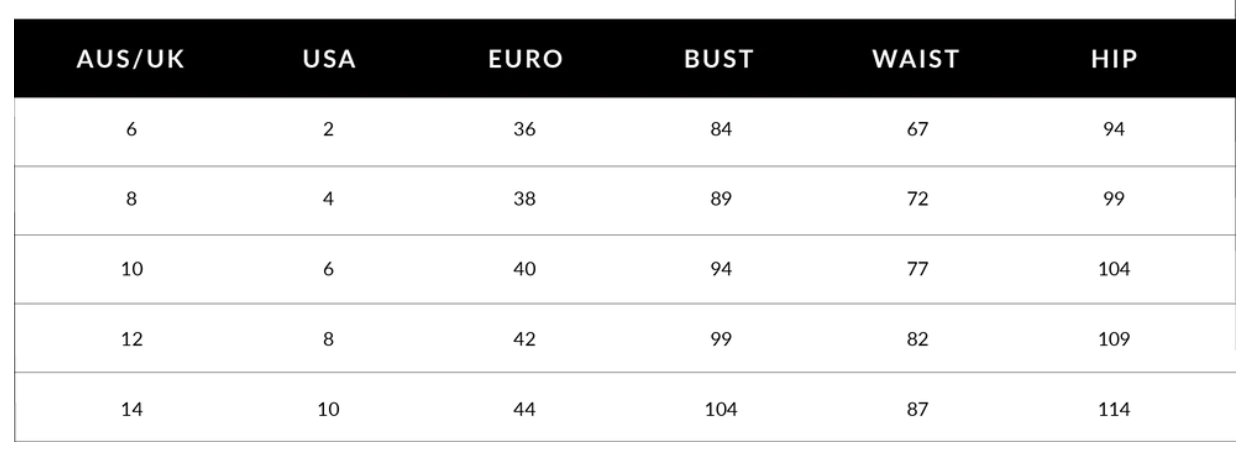Select USA size 10 cell

[327, 408]
